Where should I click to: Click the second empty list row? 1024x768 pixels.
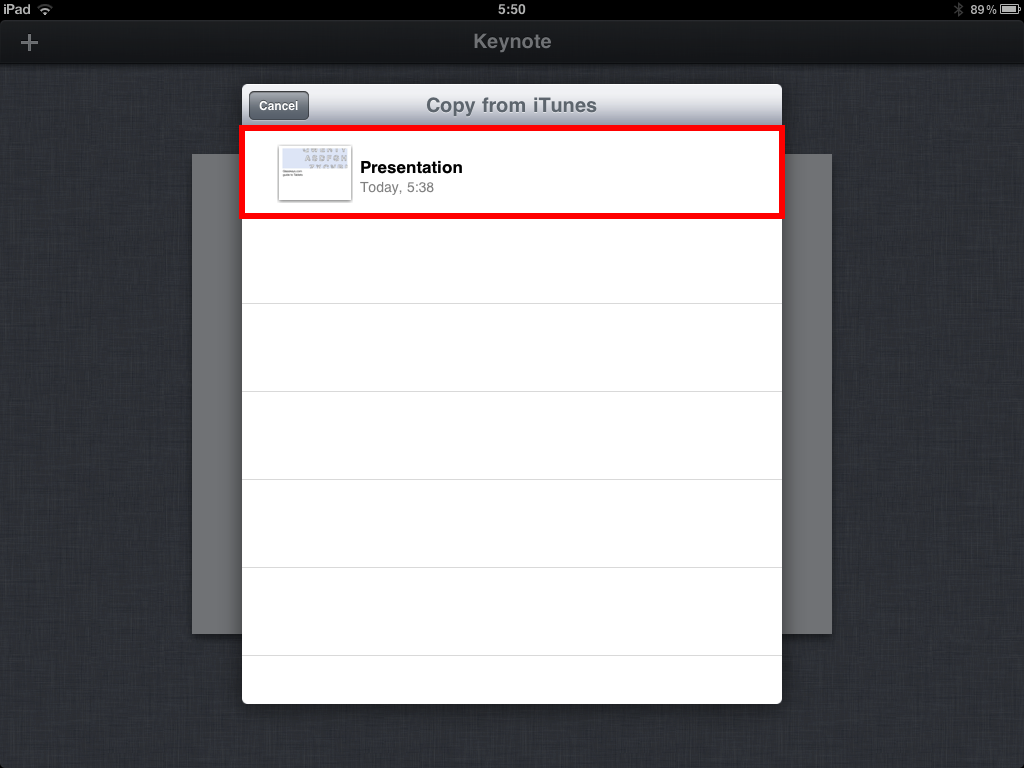click(512, 348)
